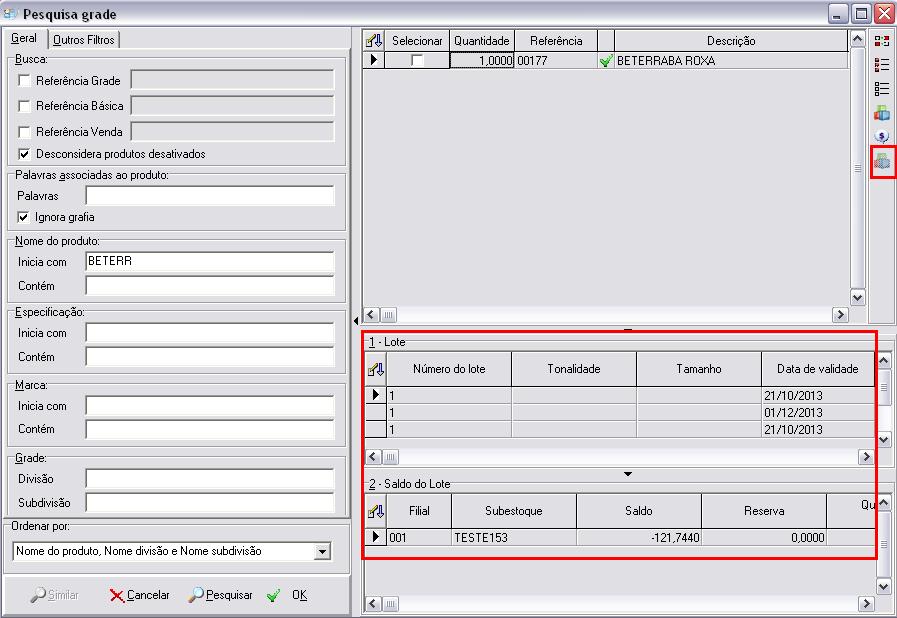Image resolution: width=897 pixels, height=618 pixels.
Task: Open the Ordenar por dropdown
Action: pyautogui.click(x=321, y=551)
